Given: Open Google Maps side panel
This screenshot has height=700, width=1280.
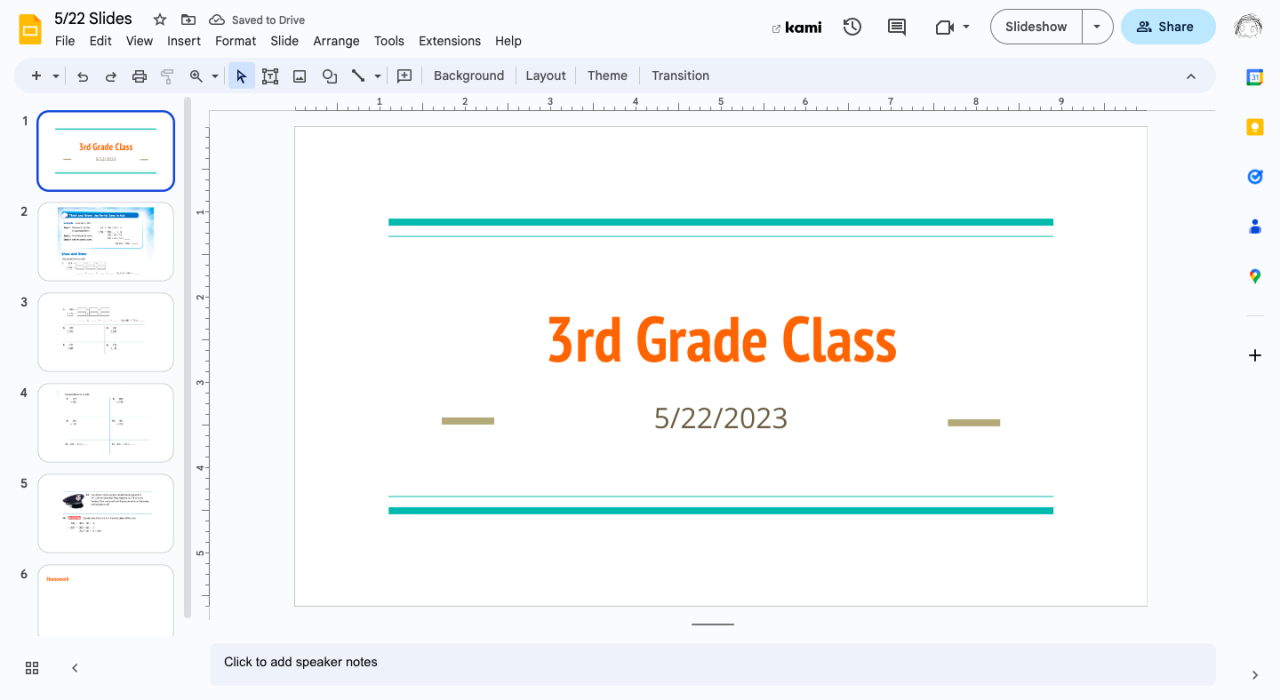Looking at the screenshot, I should tap(1255, 276).
